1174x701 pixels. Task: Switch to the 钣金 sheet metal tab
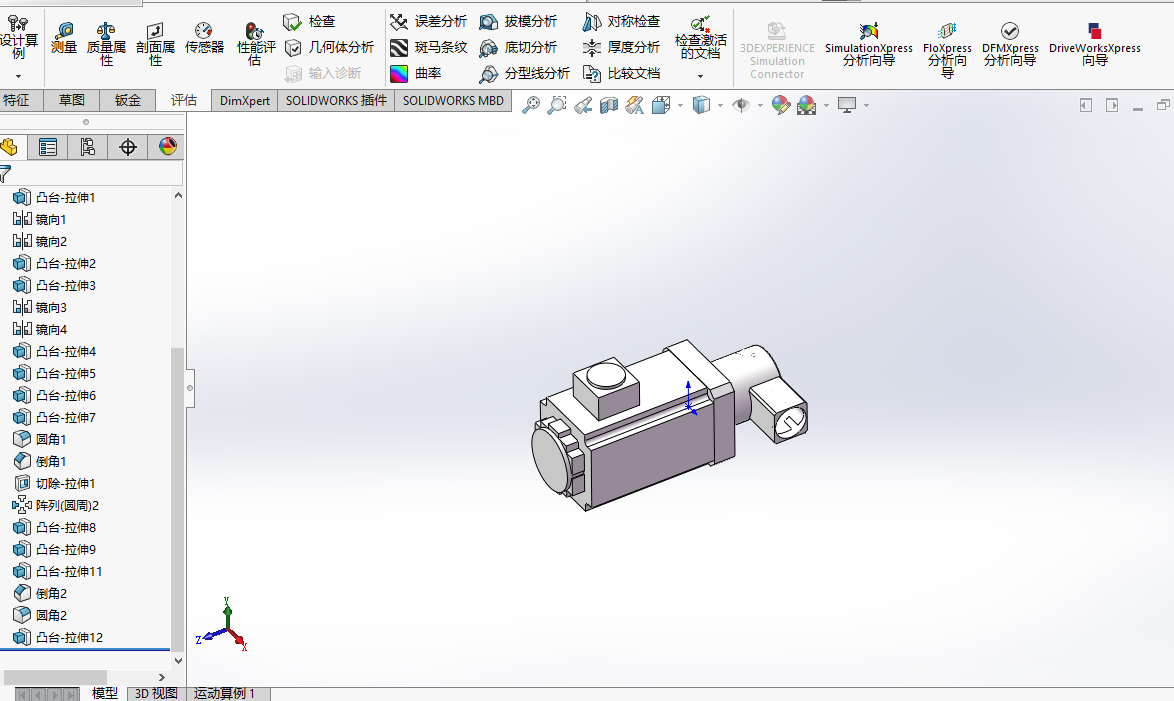coord(128,100)
